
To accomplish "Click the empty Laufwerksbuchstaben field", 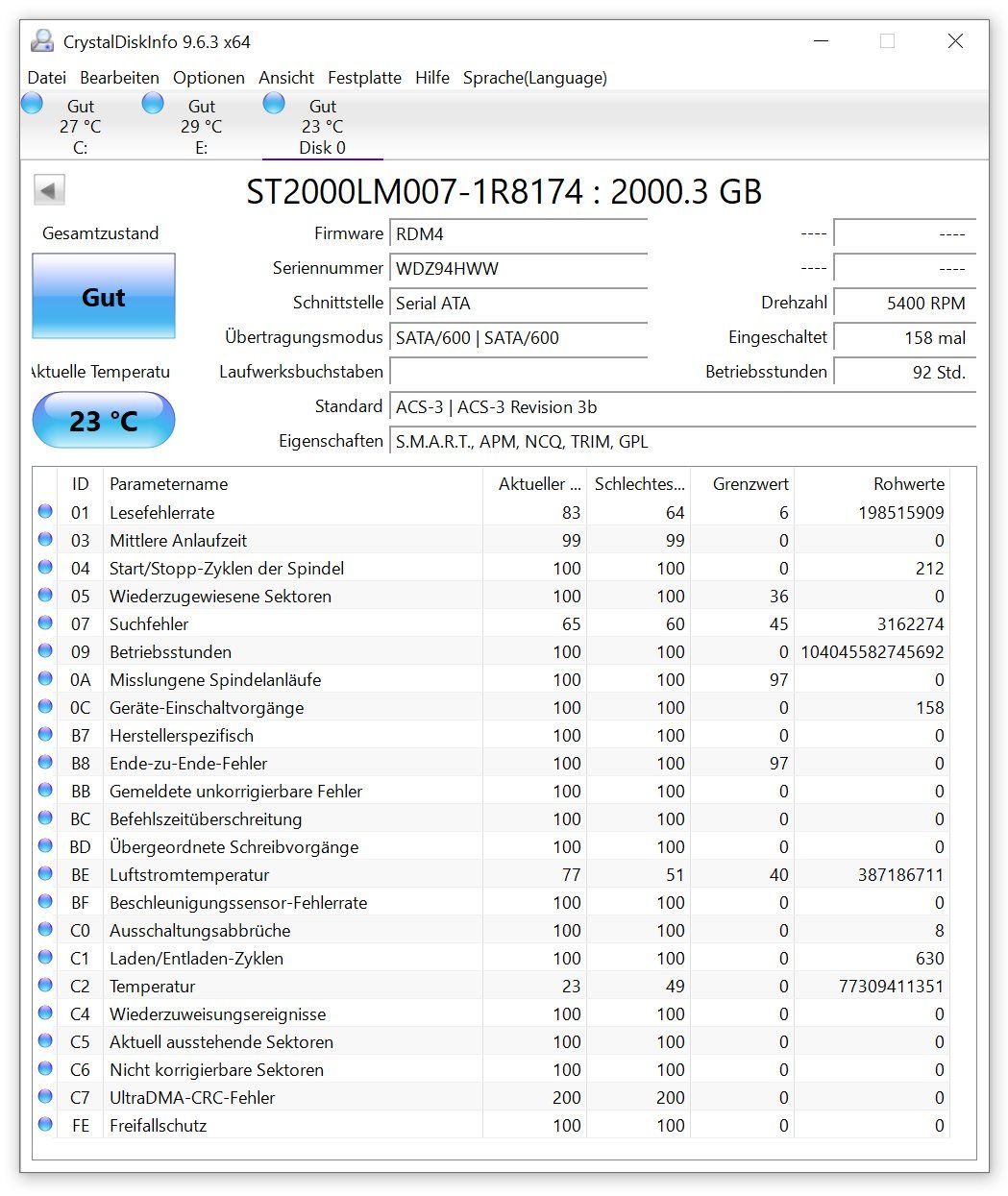I will (519, 372).
